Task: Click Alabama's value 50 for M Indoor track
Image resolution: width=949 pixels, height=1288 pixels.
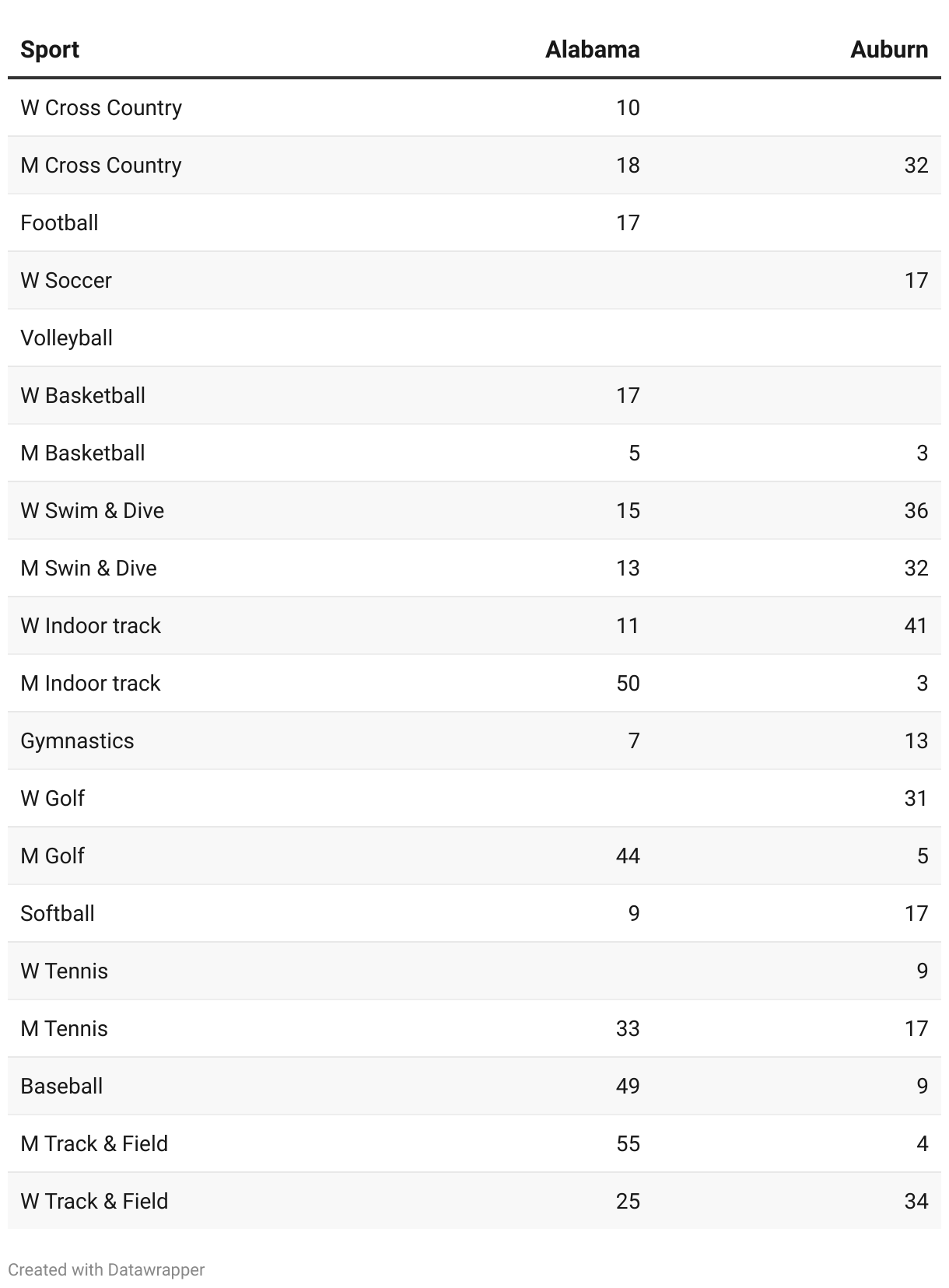Action: [x=628, y=683]
